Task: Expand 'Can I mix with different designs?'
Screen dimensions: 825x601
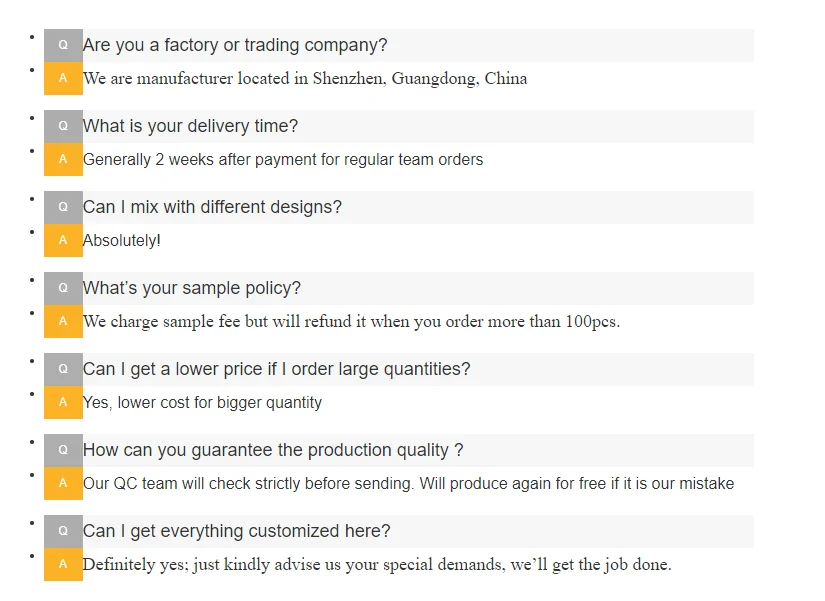Action: 212,208
